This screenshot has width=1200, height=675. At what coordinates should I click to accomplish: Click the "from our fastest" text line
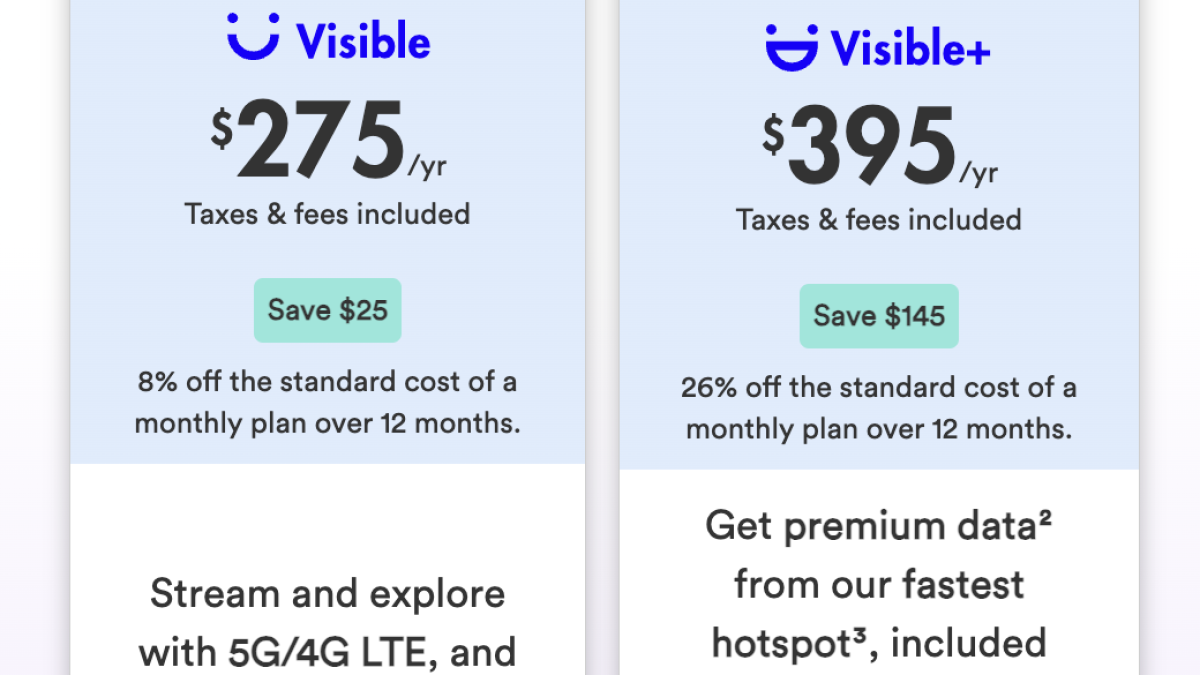coord(879,584)
